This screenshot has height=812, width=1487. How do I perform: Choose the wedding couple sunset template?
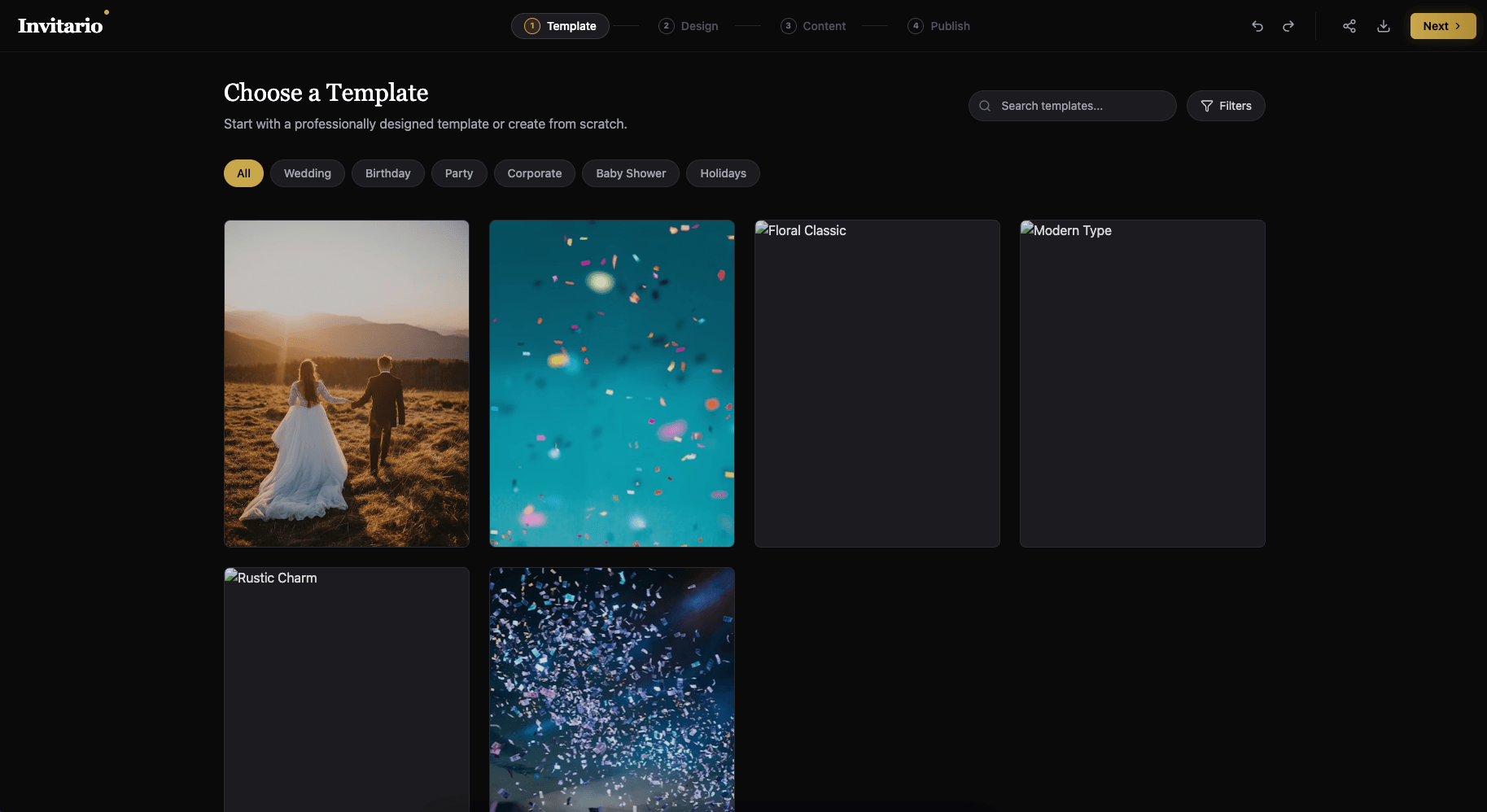pos(347,383)
